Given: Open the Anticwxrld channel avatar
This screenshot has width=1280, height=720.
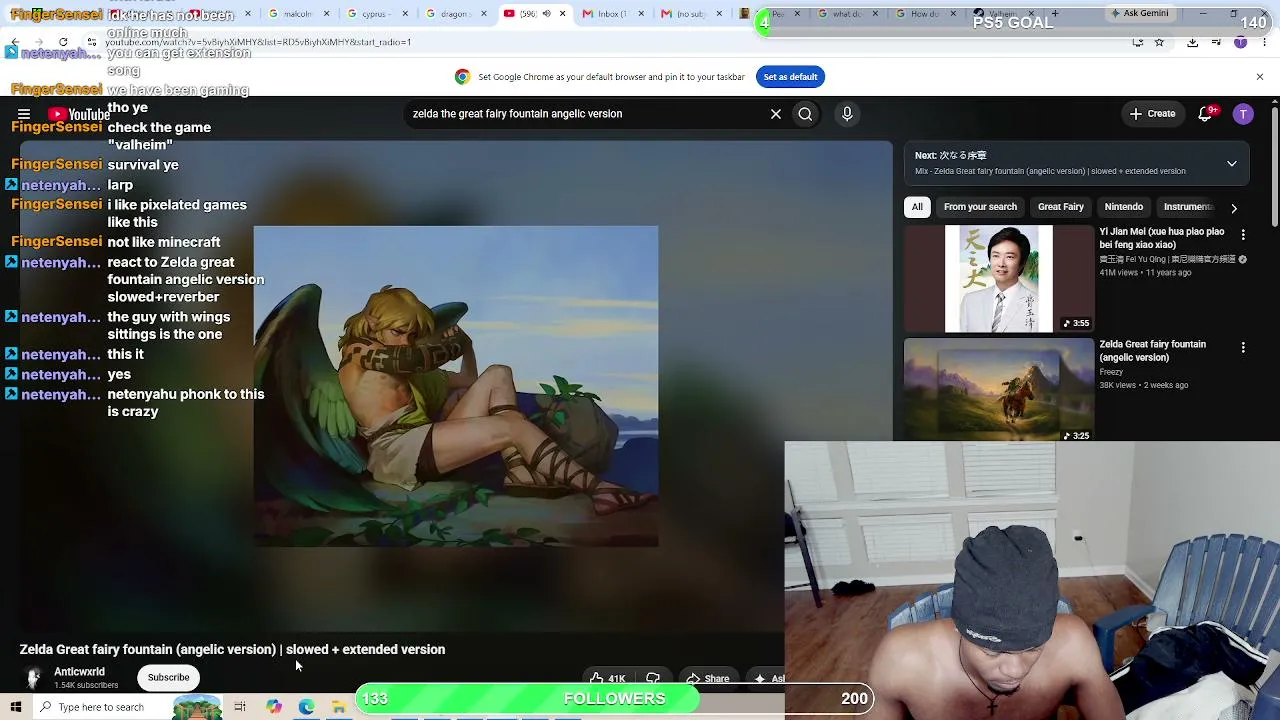Looking at the screenshot, I should click(33, 678).
